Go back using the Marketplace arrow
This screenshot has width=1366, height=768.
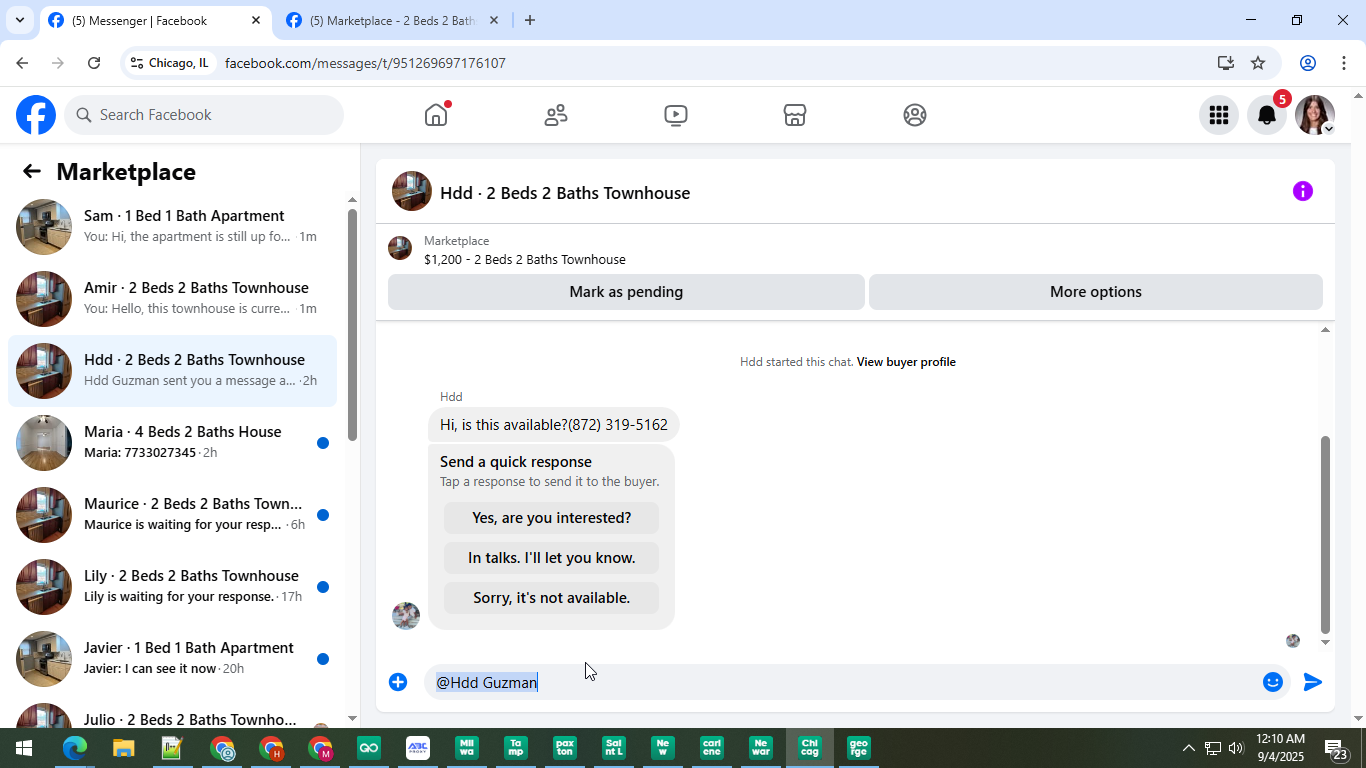tap(32, 172)
